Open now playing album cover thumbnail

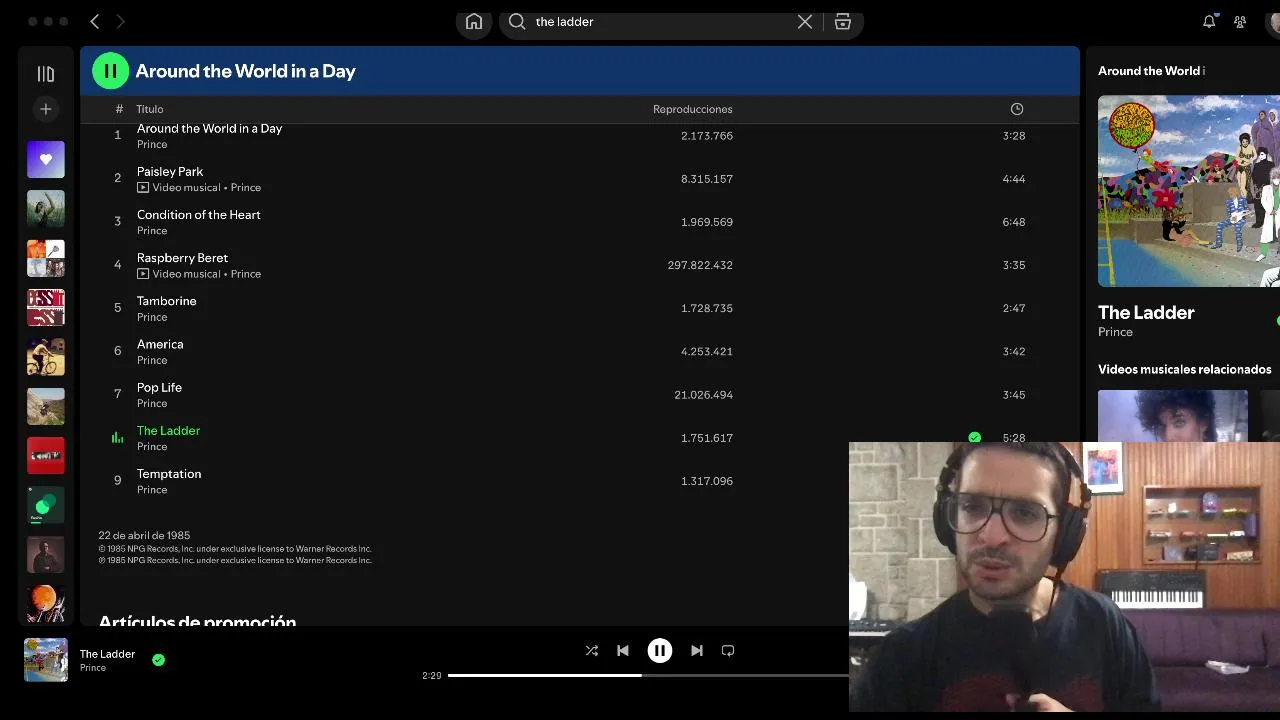pos(46,660)
